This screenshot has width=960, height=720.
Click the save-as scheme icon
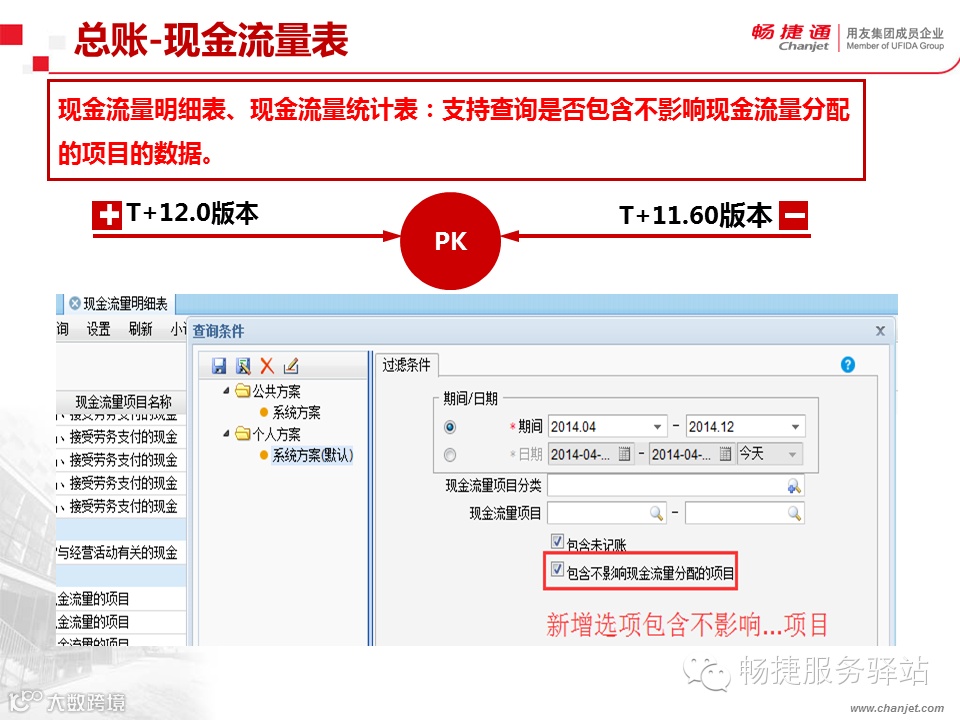pos(243,366)
